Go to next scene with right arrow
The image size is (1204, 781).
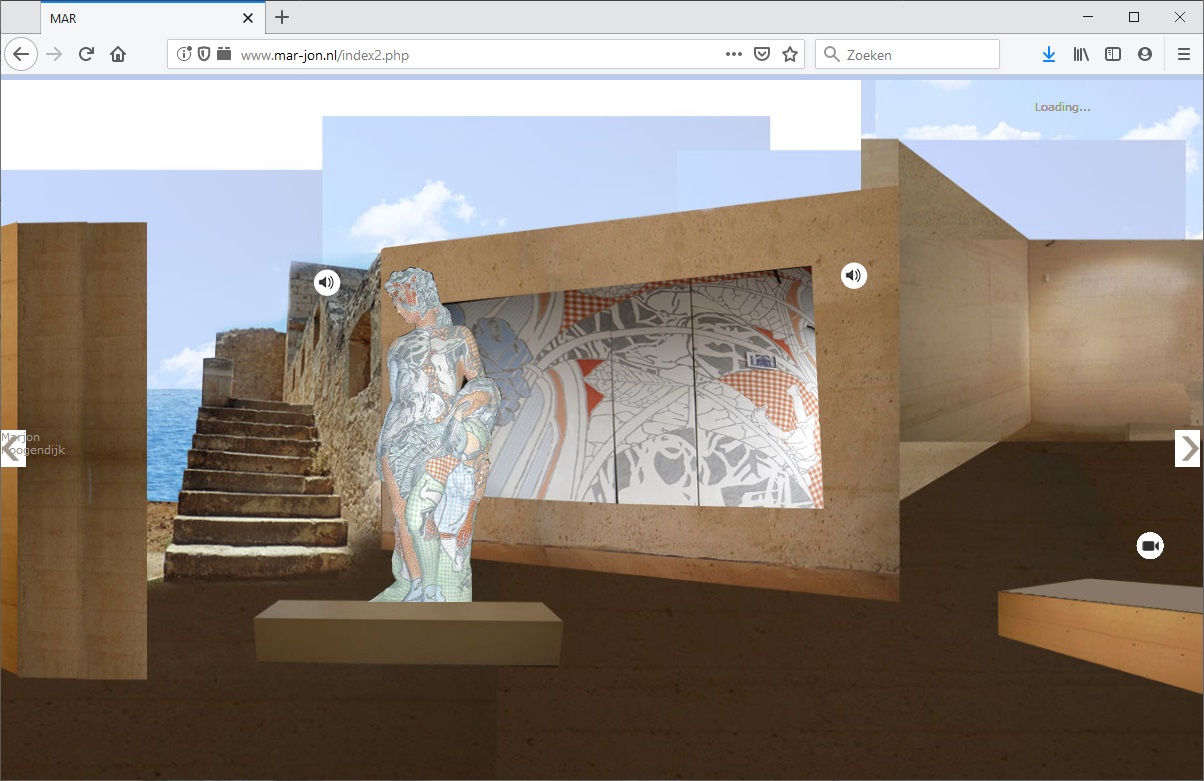tap(1188, 449)
